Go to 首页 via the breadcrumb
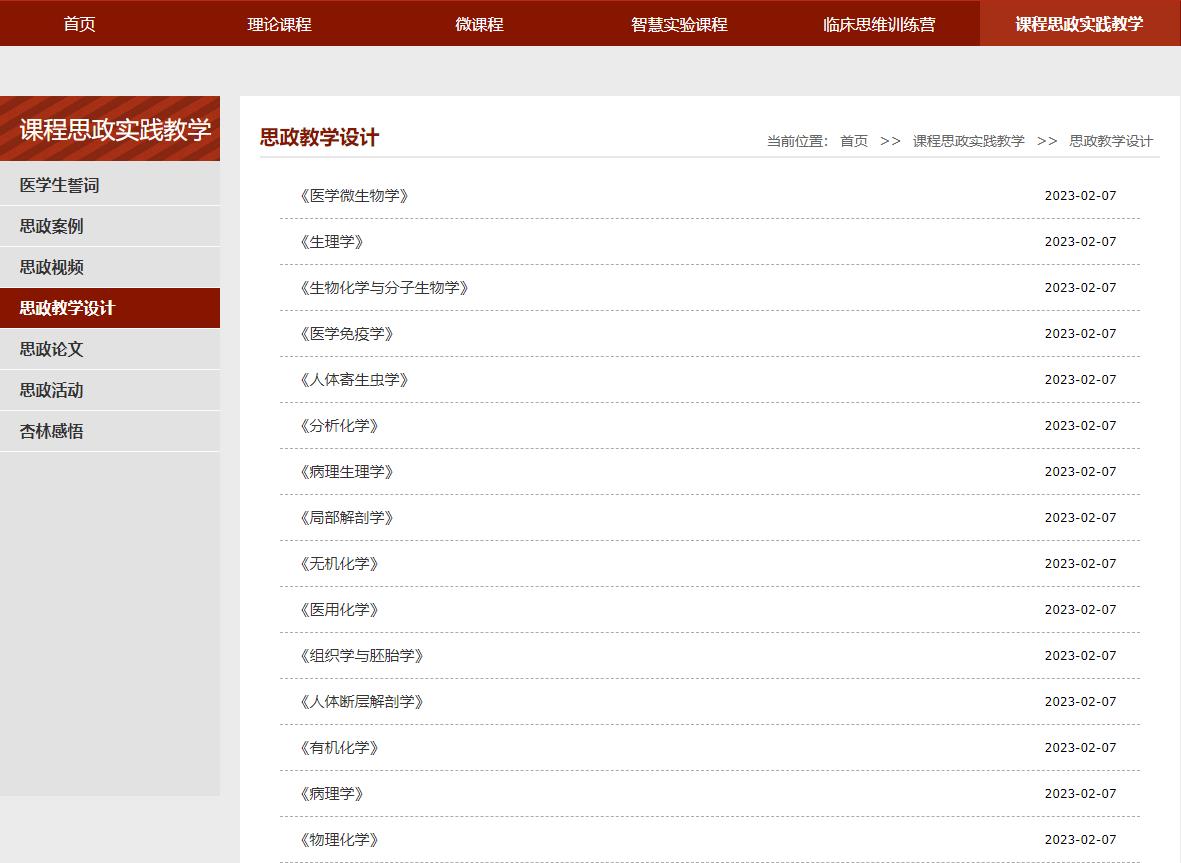Screen dimensions: 1181x863 853,141
